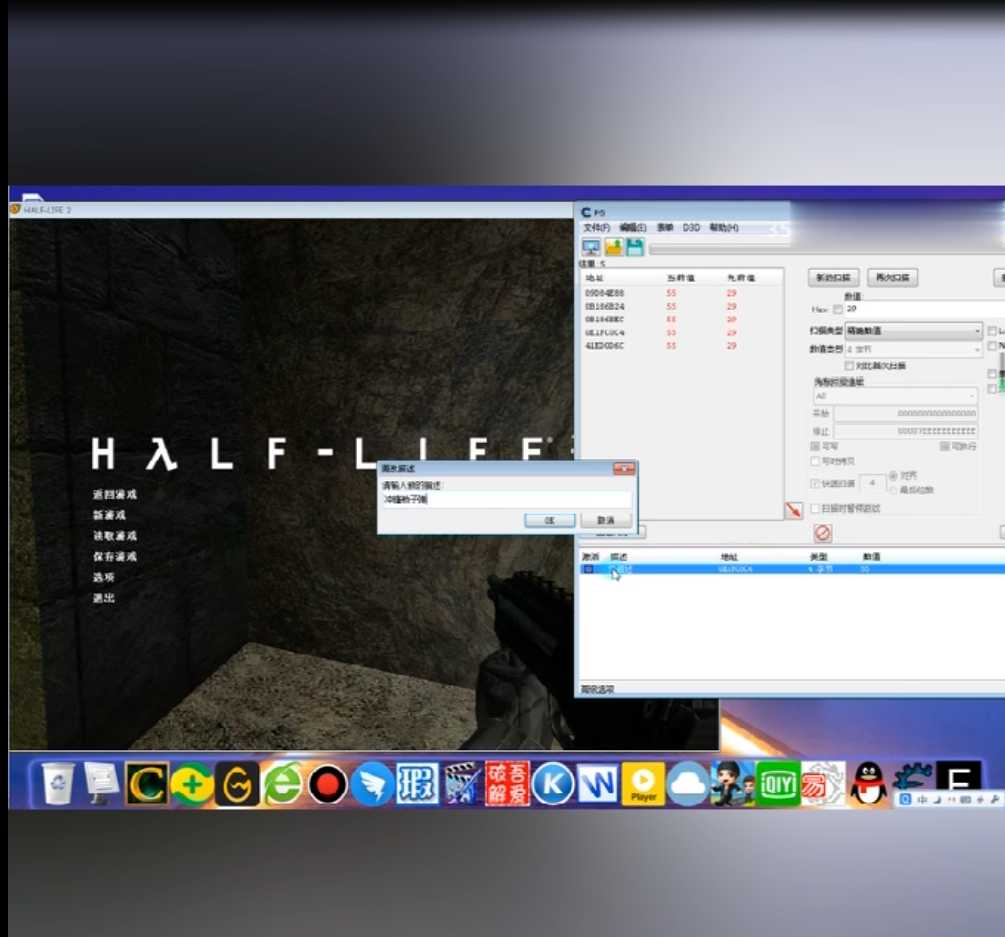Image resolution: width=1005 pixels, height=937 pixels.
Task: Expand the value type dropdown
Action: [x=913, y=349]
